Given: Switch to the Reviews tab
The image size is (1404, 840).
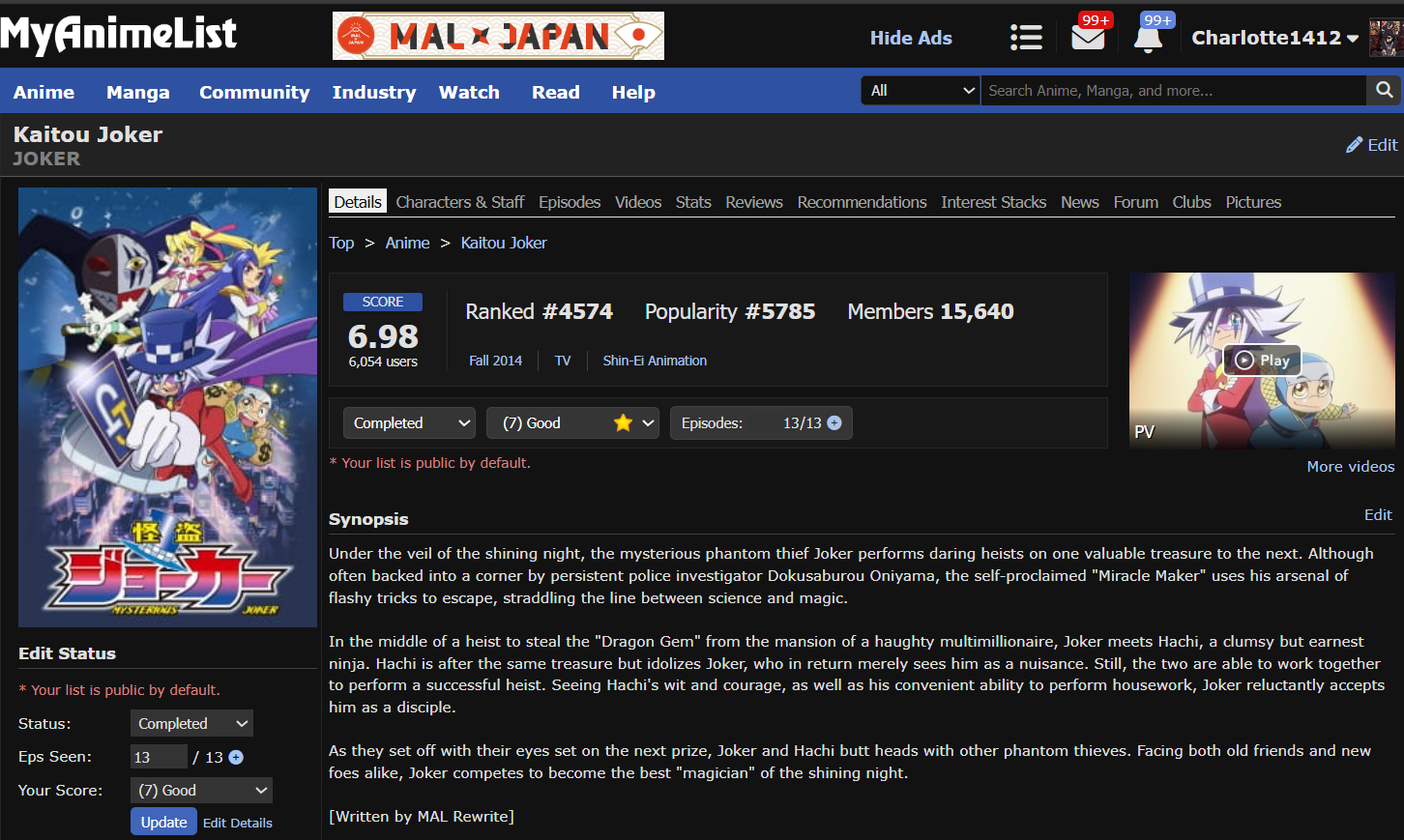Looking at the screenshot, I should pos(754,202).
